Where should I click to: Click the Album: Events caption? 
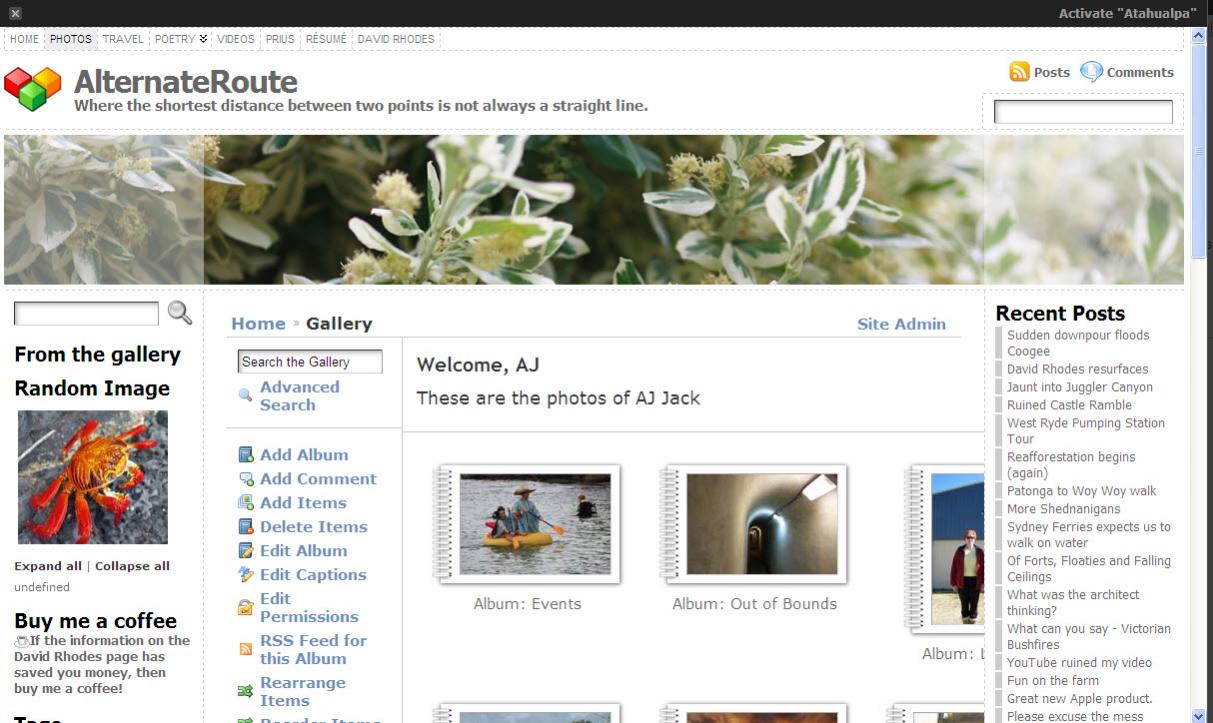(x=527, y=604)
